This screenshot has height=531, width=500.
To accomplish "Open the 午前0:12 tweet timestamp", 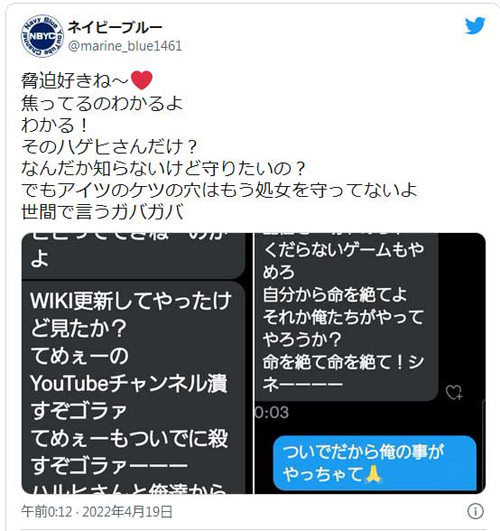I will (x=47, y=511).
